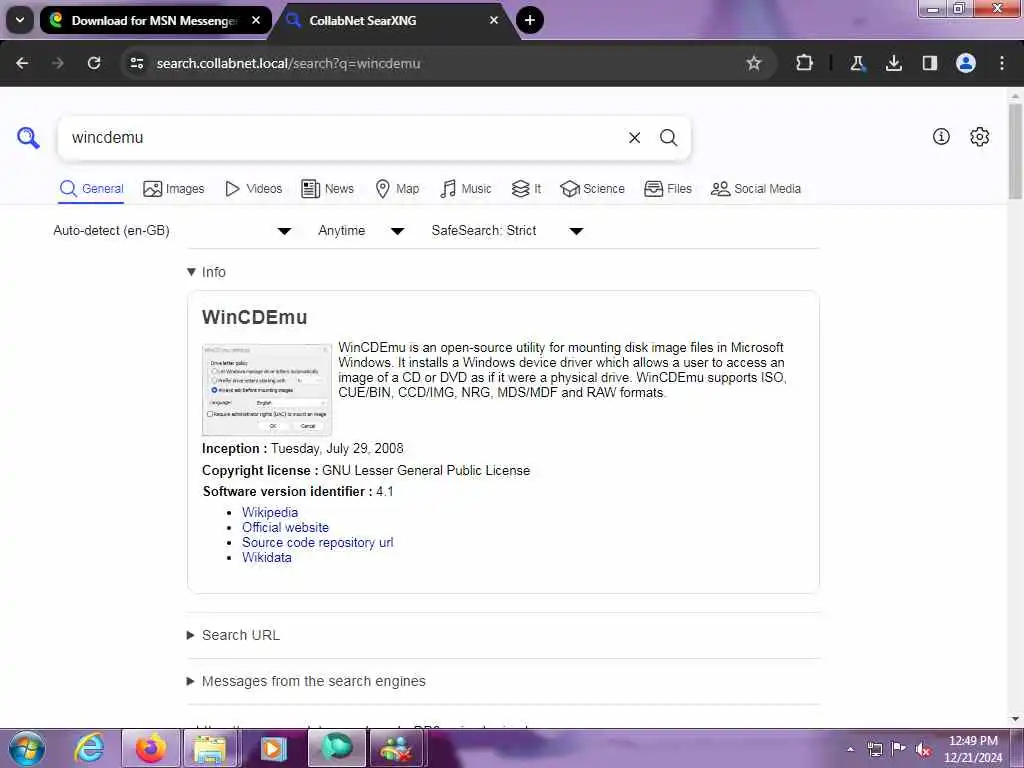Screen dimensions: 1024x768
Task: Switch to Map search category
Action: pos(397,189)
